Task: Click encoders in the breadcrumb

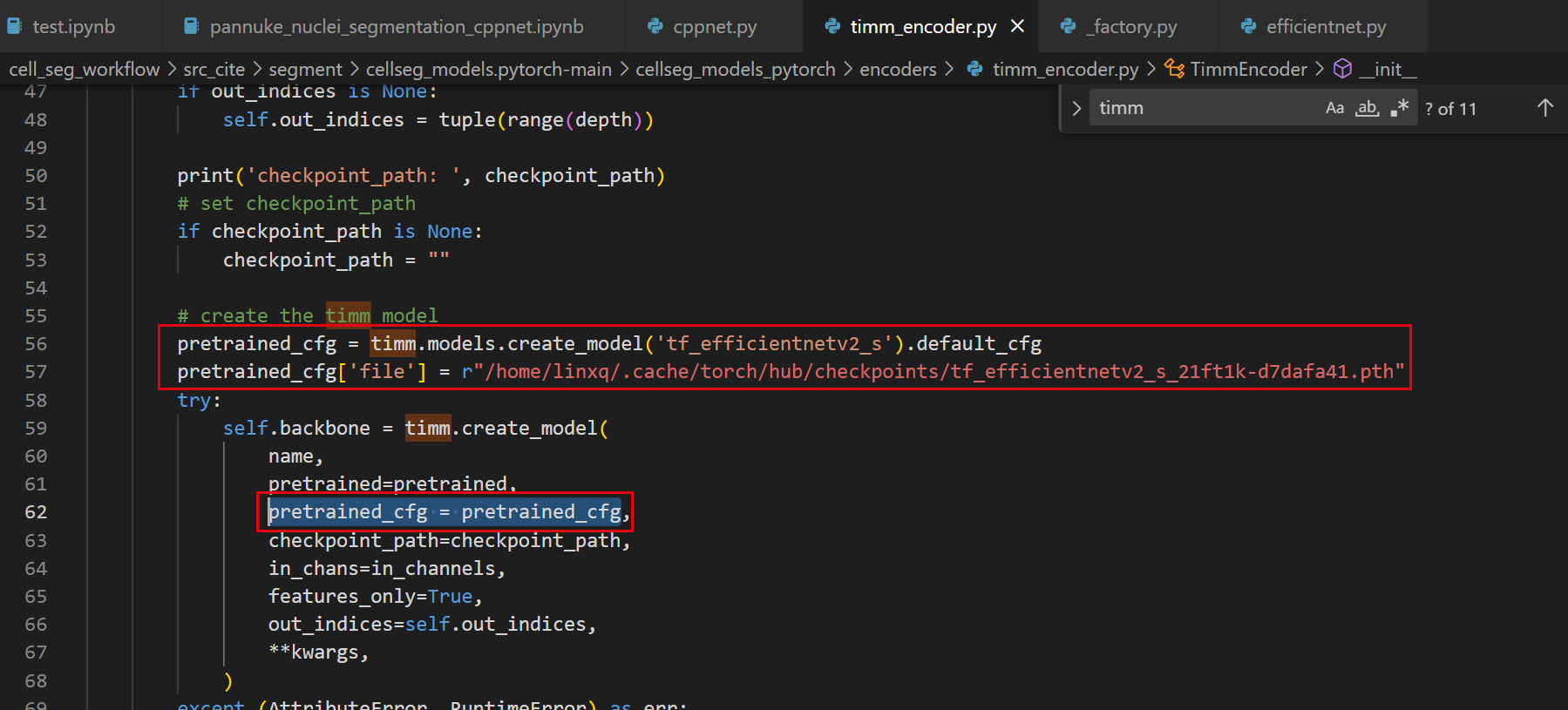Action: pos(898,69)
